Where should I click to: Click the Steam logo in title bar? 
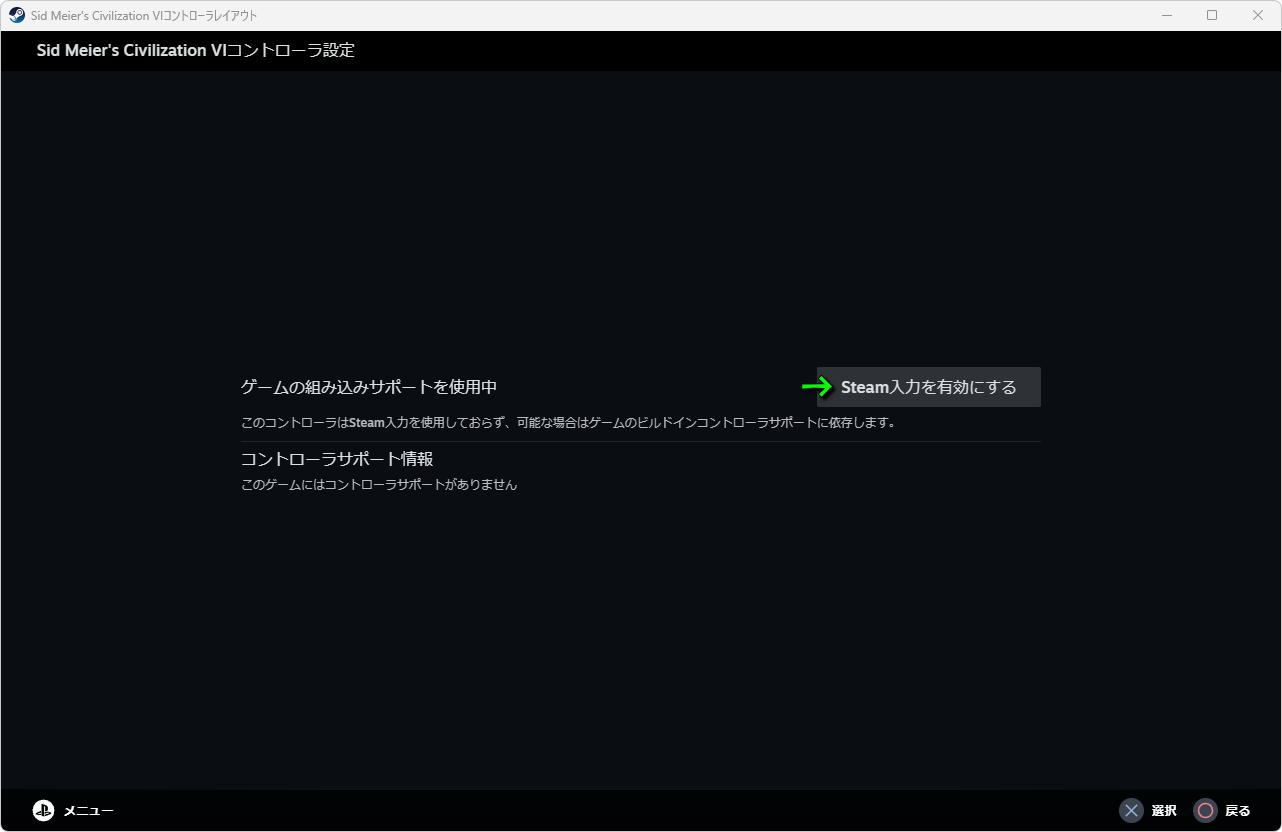point(17,16)
